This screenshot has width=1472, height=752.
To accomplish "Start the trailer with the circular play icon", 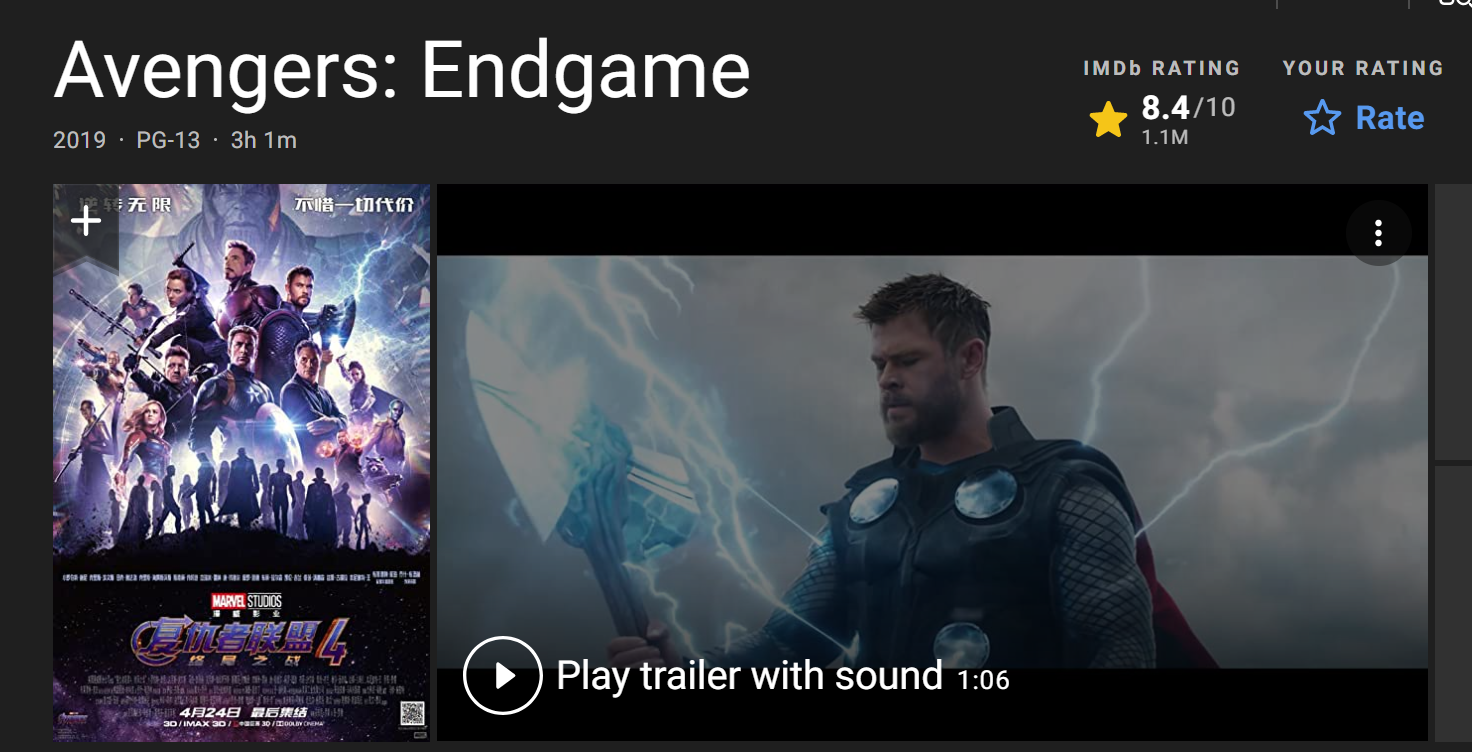I will 503,676.
